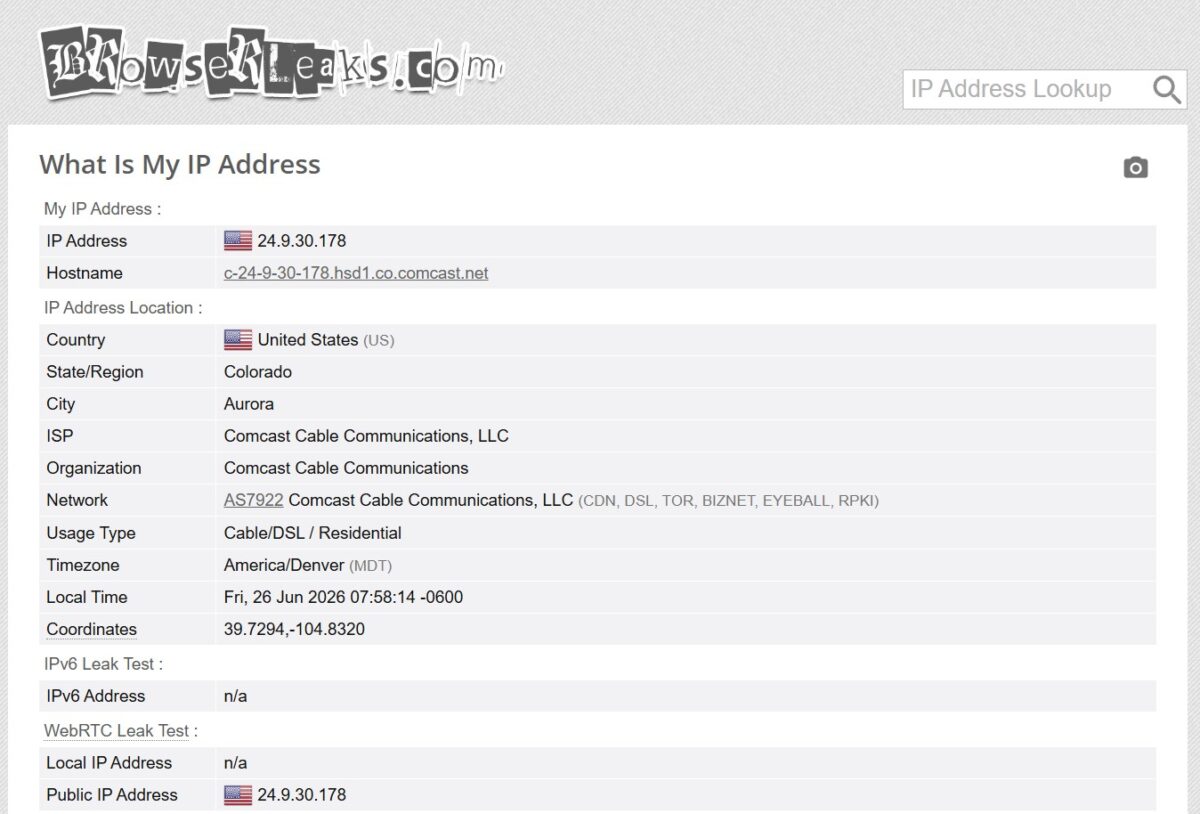Viewport: 1200px width, 814px height.
Task: Click the Public IP Address value 24.9.30.178
Action: (302, 795)
